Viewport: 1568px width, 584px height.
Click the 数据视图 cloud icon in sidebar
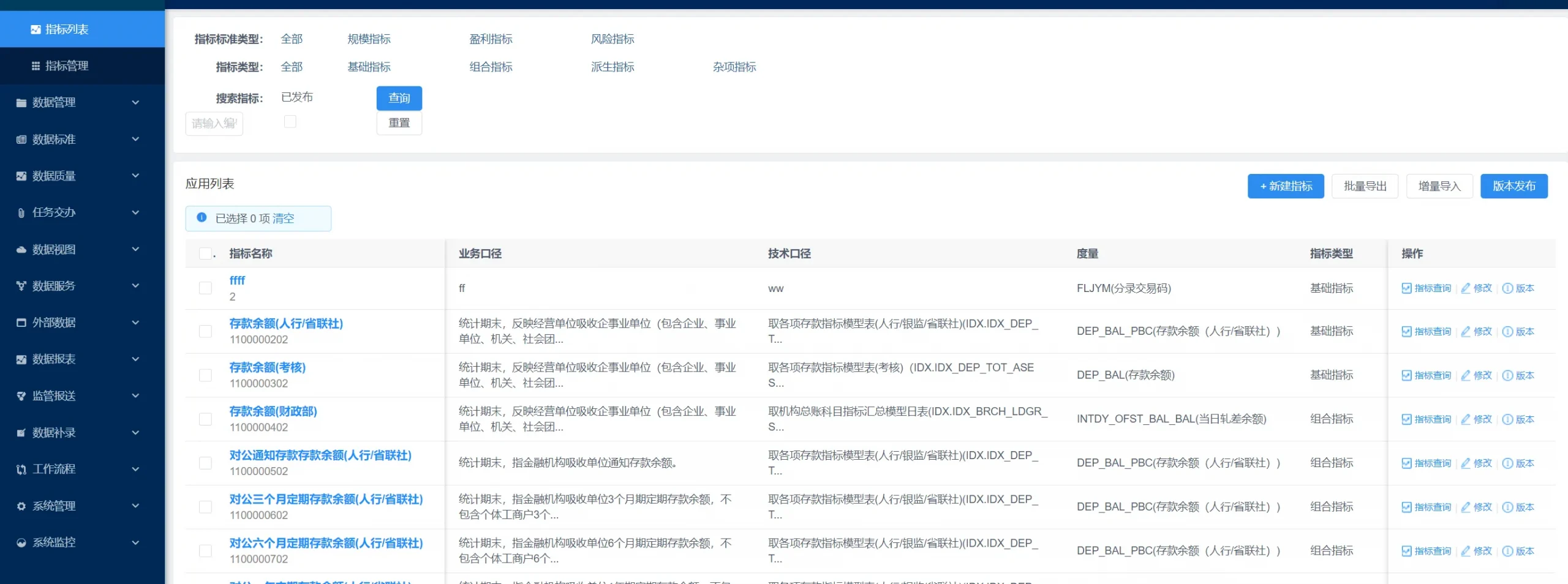[21, 250]
